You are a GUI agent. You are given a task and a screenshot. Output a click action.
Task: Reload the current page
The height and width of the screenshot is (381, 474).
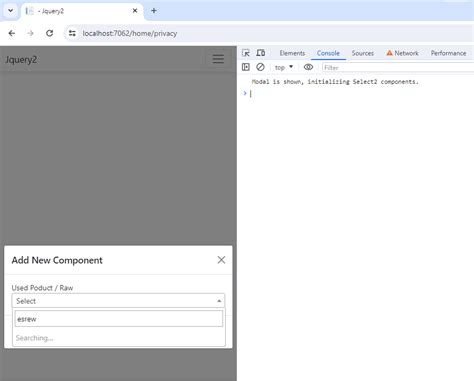[49, 33]
